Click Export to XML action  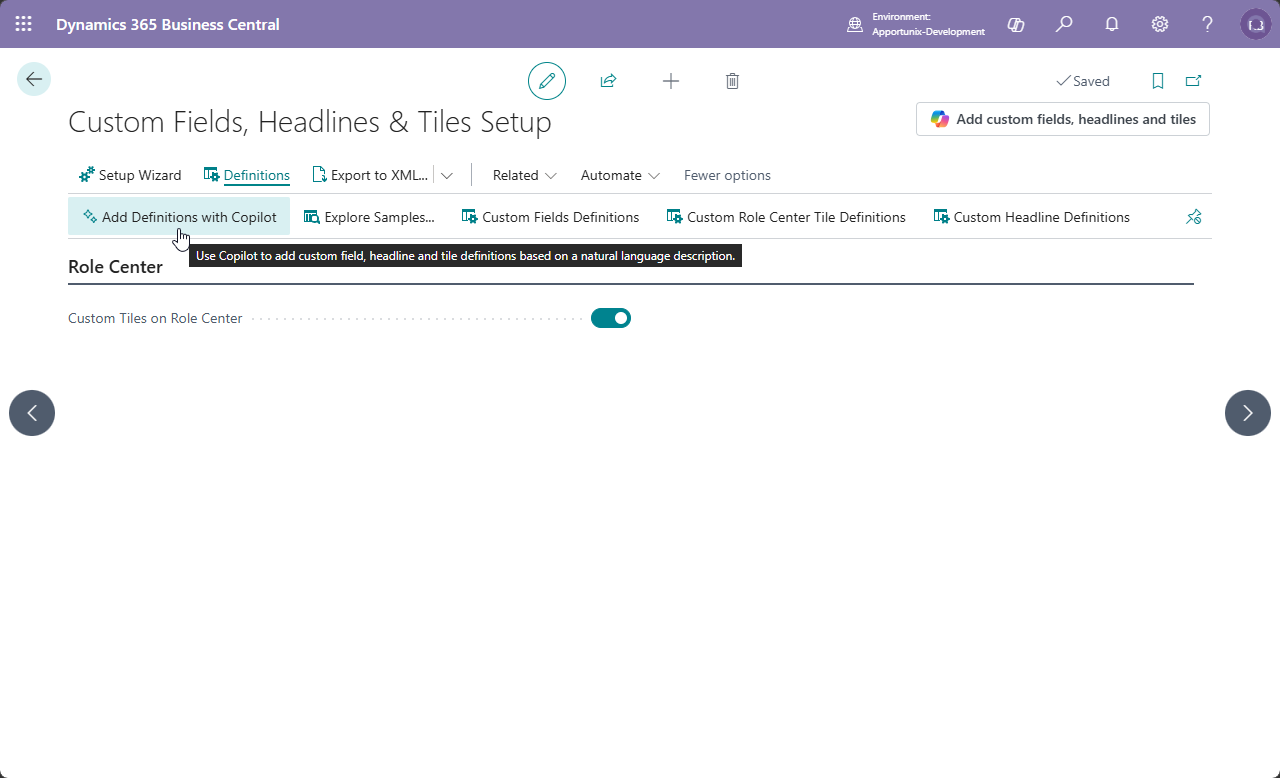click(370, 175)
